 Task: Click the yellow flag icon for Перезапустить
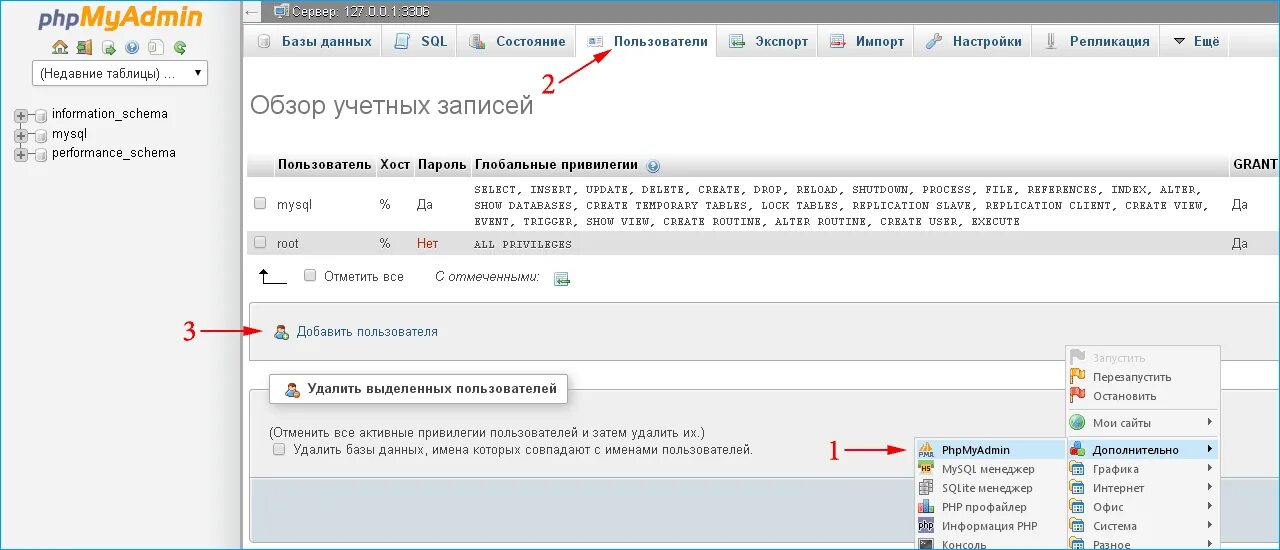point(1077,377)
